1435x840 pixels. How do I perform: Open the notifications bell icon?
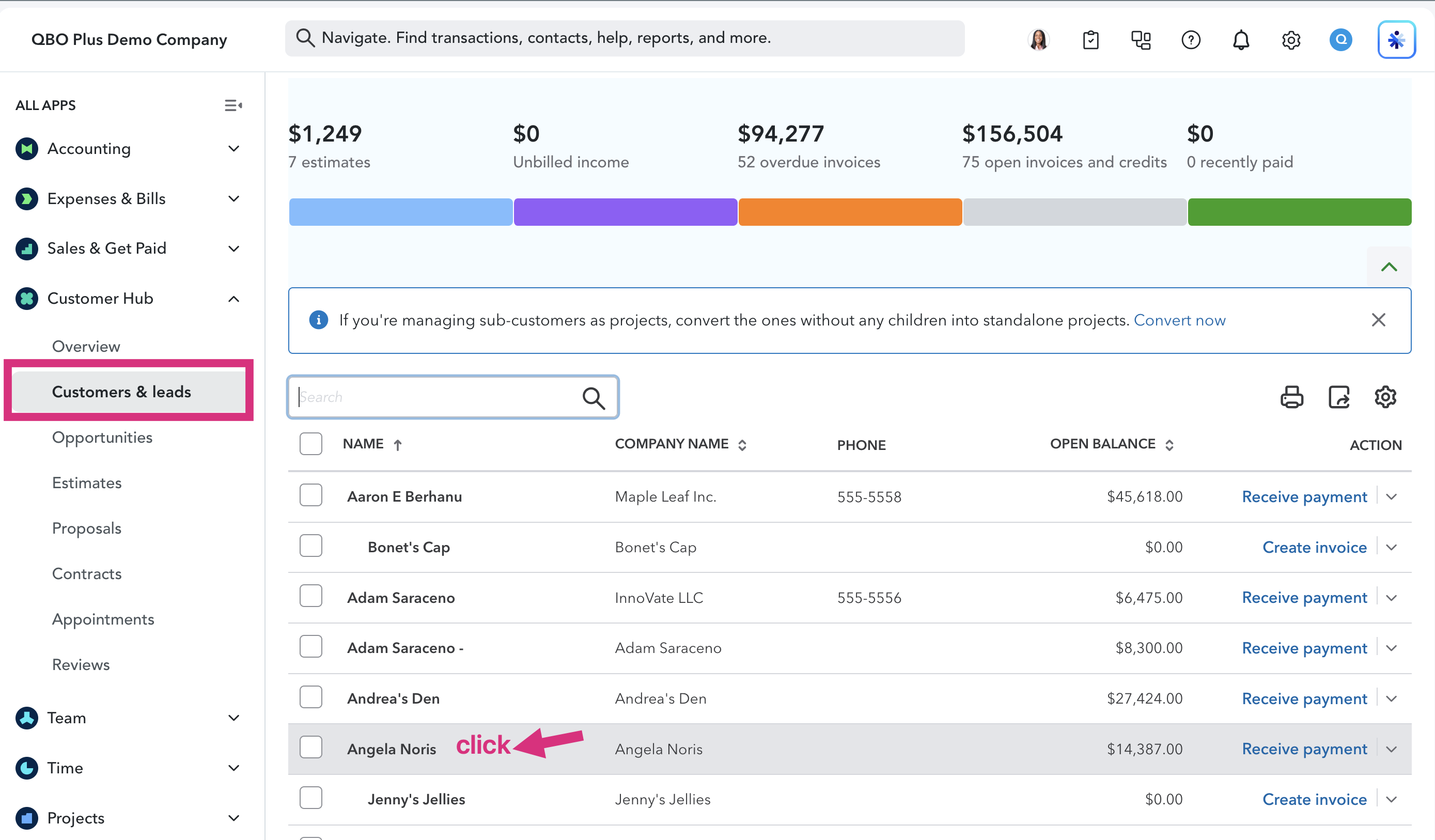(x=1241, y=40)
